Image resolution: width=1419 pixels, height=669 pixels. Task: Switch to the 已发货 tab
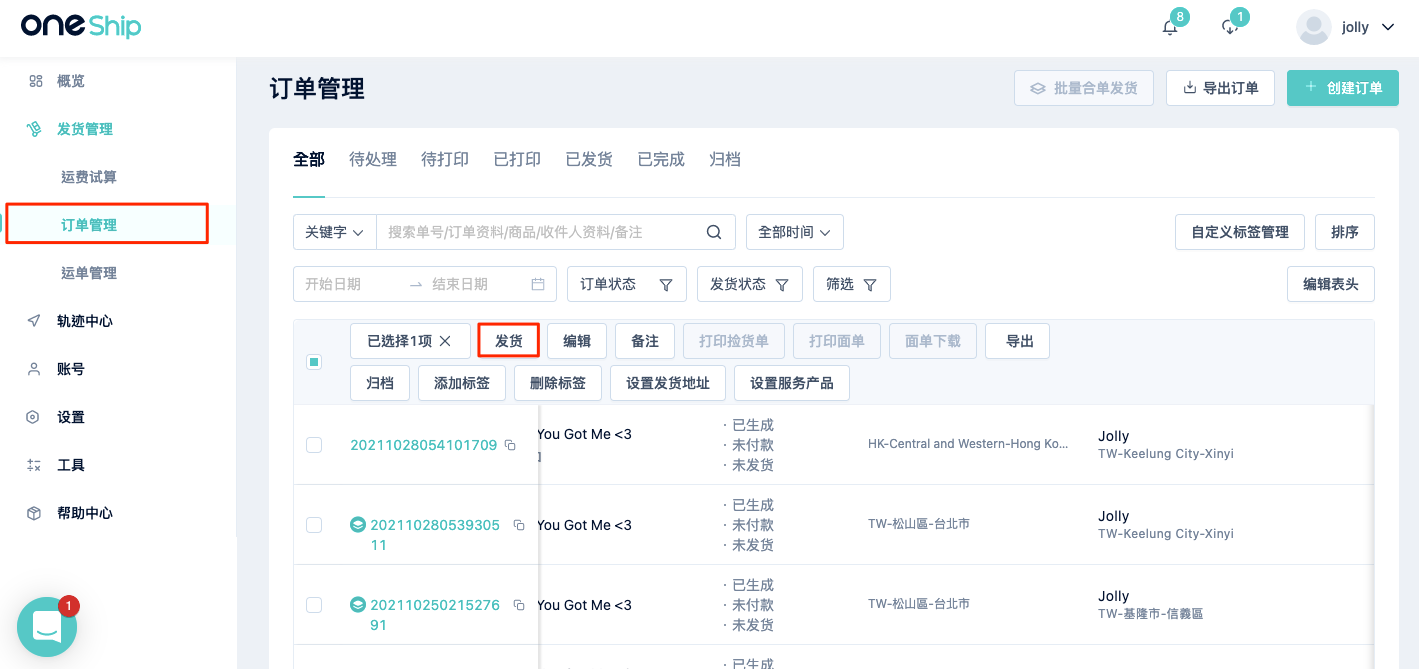click(589, 159)
